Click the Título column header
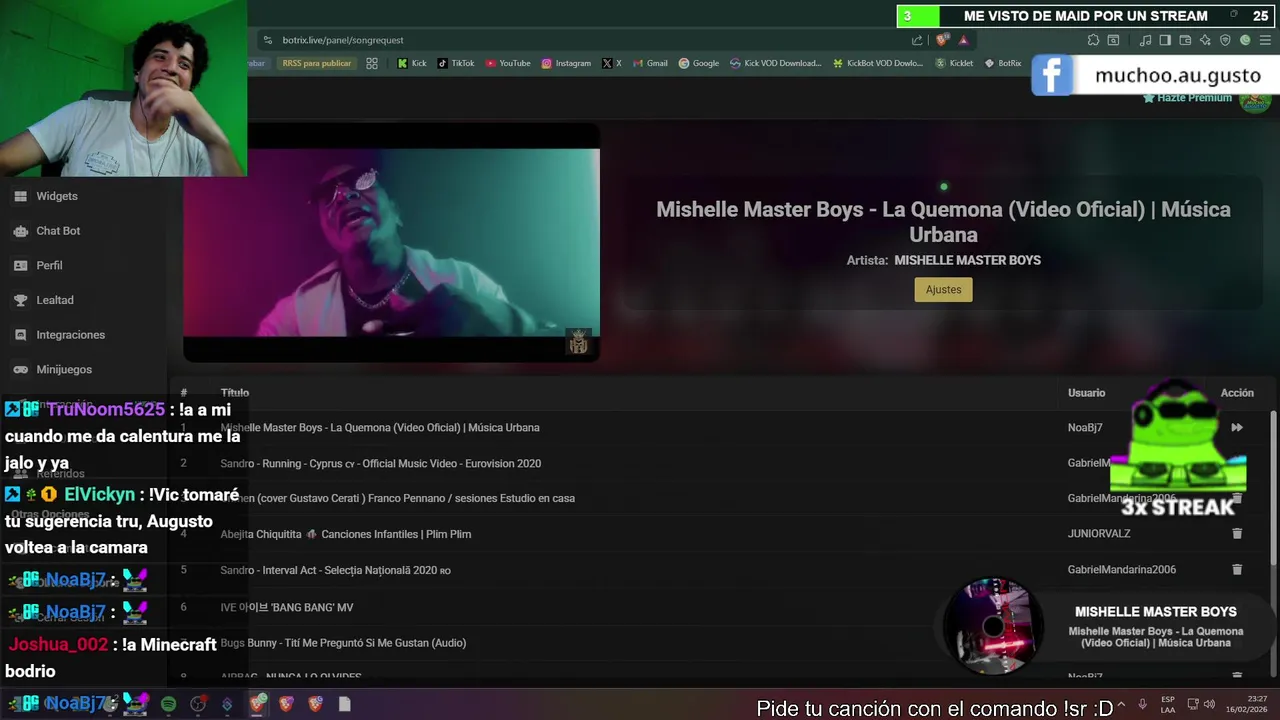Viewport: 1280px width, 720px height. point(235,393)
